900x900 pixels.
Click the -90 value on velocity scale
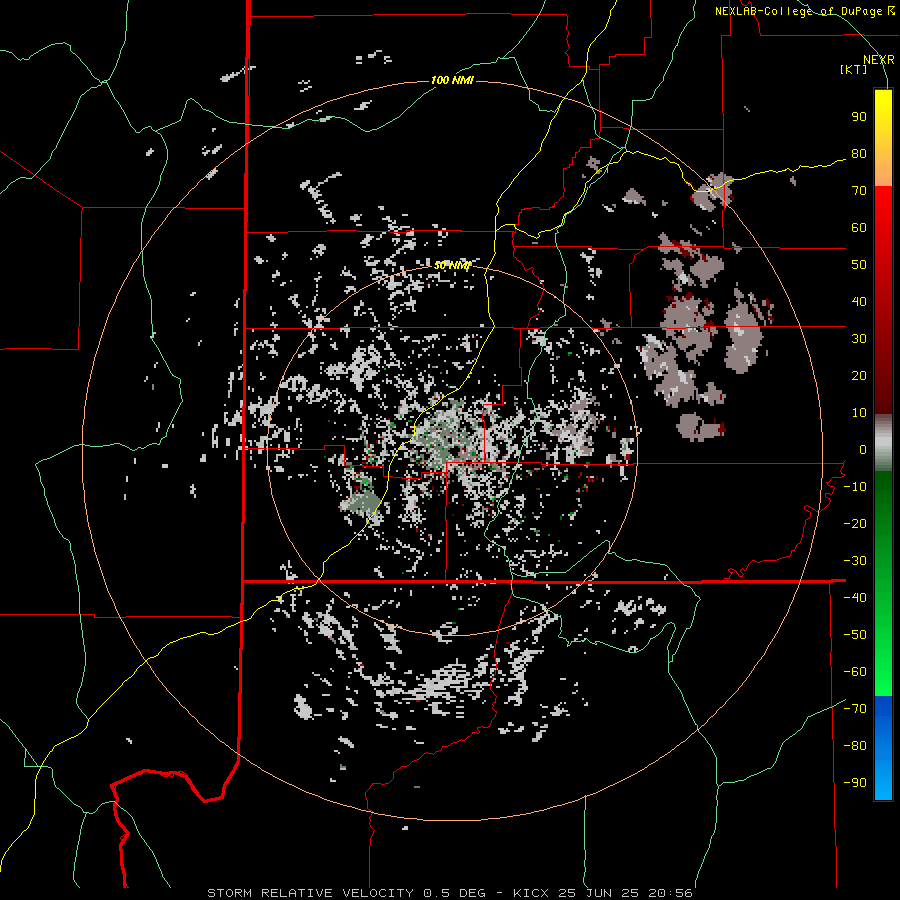coord(855,782)
